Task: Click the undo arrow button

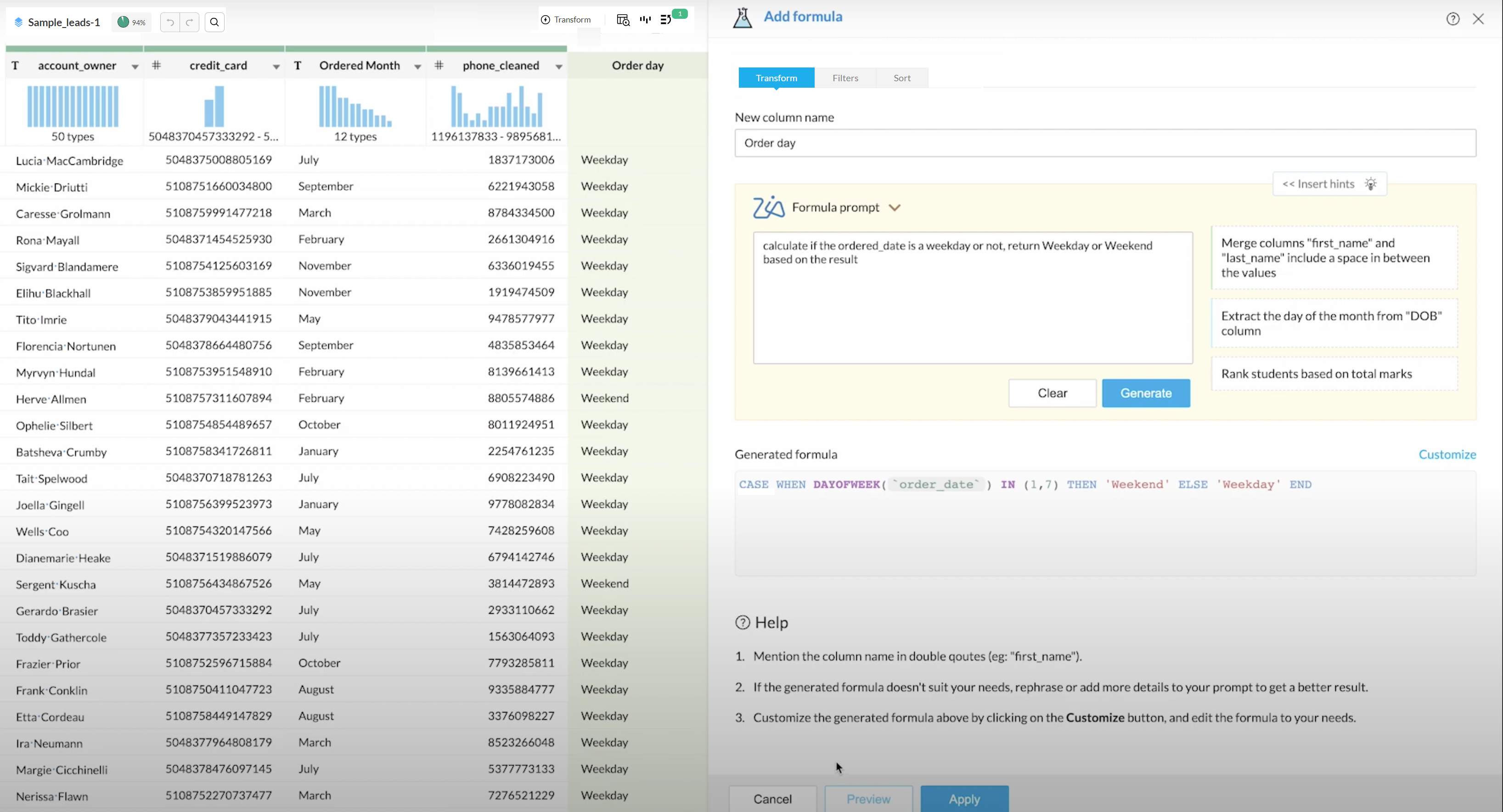Action: coord(170,22)
